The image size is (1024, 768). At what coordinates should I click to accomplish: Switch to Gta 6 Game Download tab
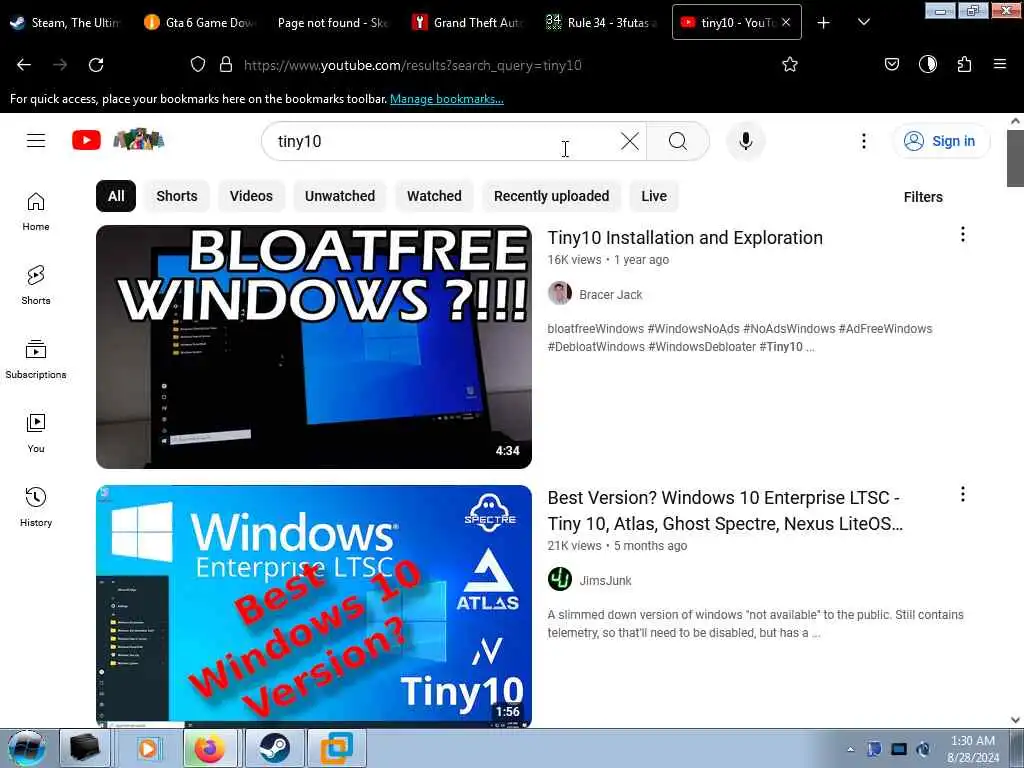(x=200, y=23)
